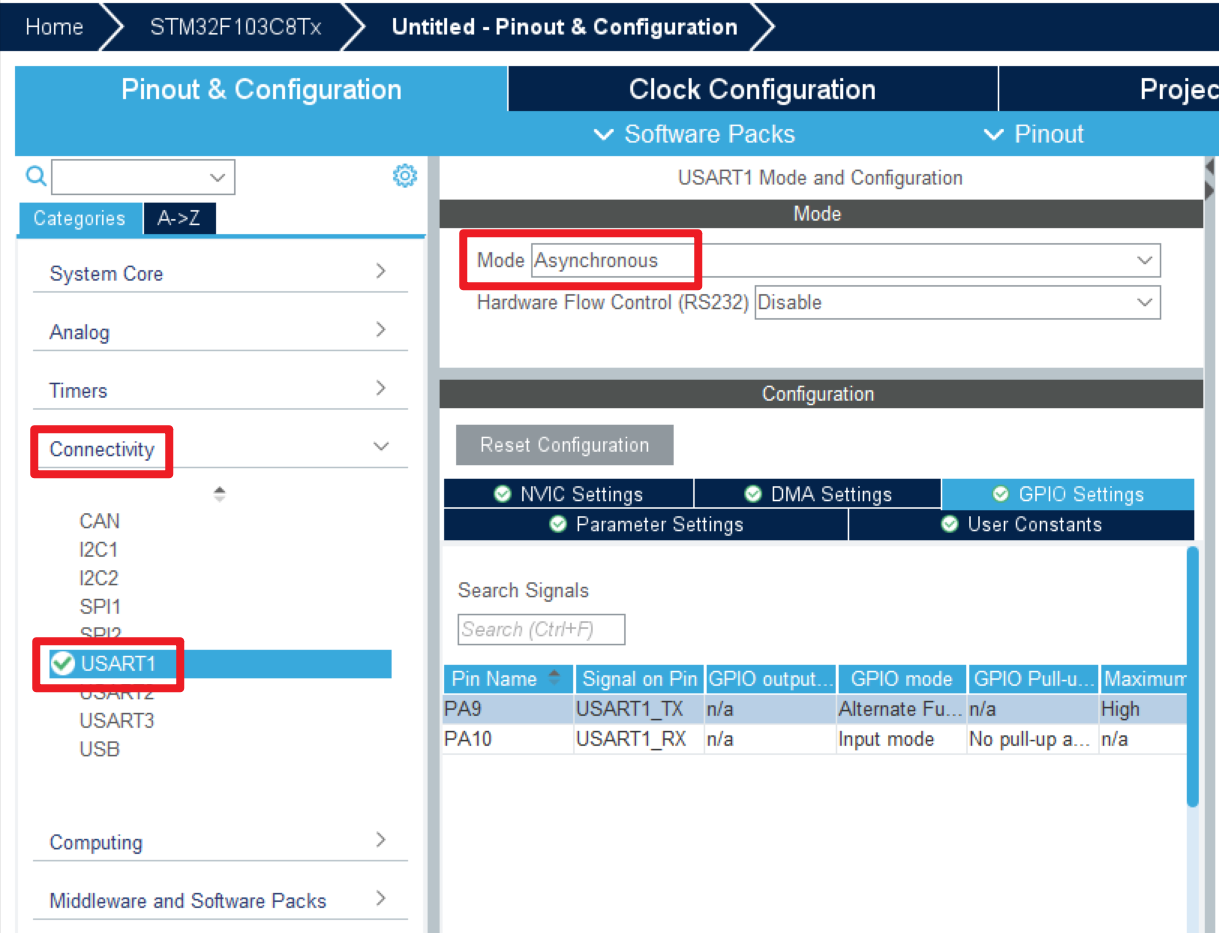Open the GPIO Settings tab
This screenshot has width=1219, height=933.
pyautogui.click(x=1067, y=494)
